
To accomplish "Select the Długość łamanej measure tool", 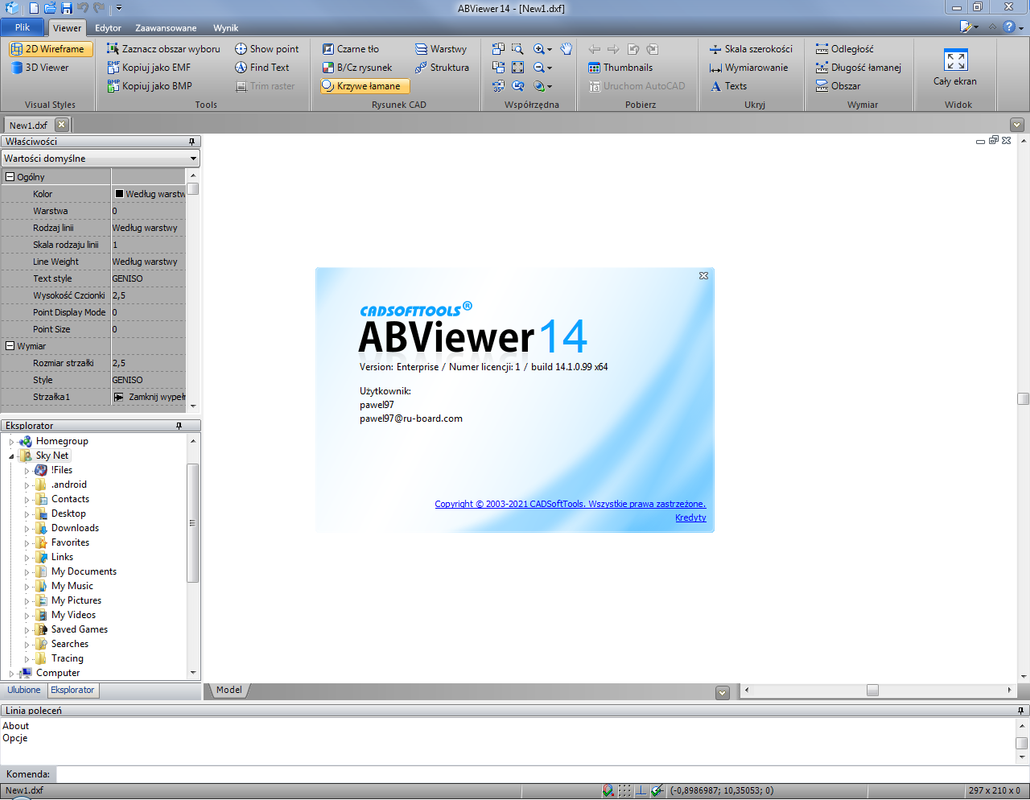I will (x=858, y=67).
